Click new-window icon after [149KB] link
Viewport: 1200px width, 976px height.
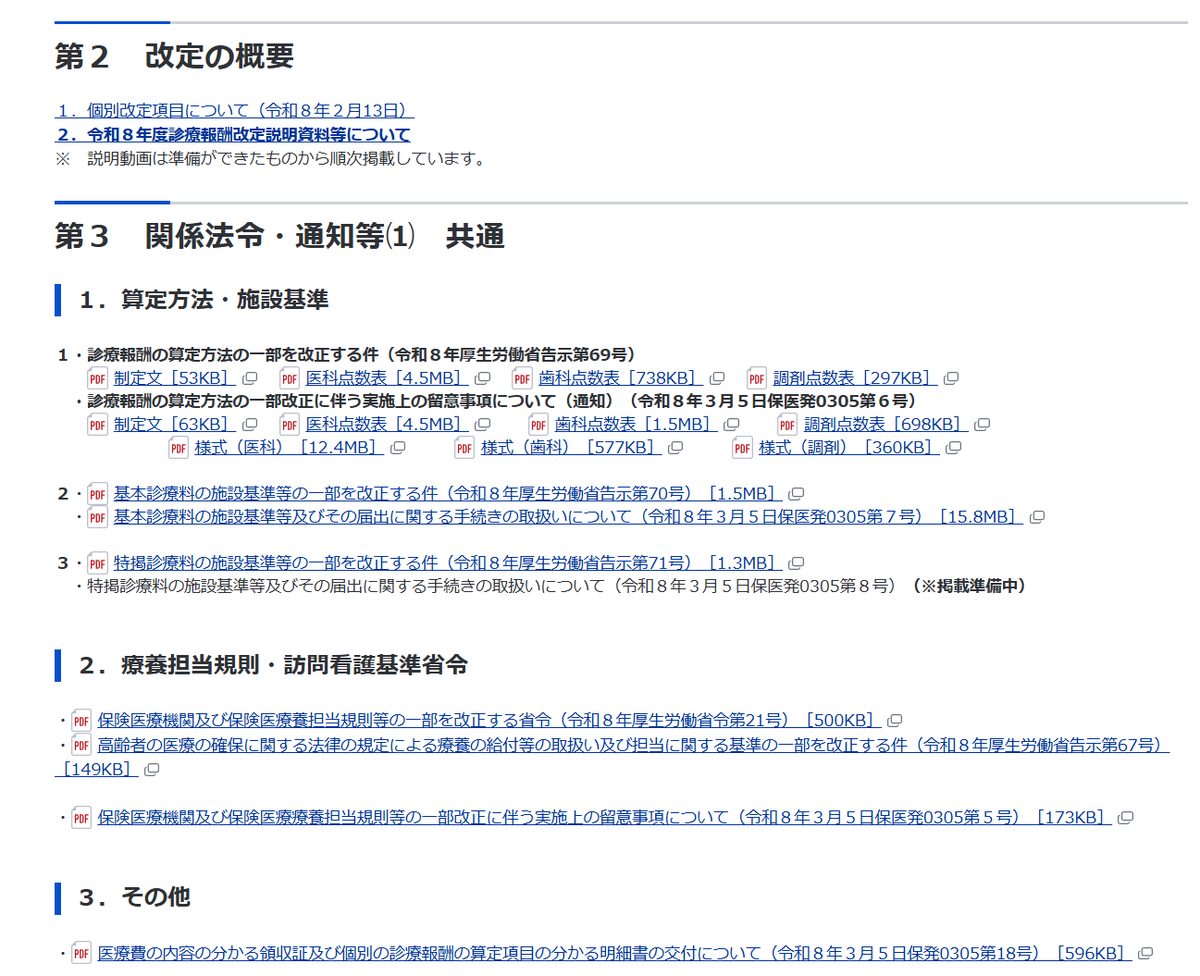tap(152, 770)
